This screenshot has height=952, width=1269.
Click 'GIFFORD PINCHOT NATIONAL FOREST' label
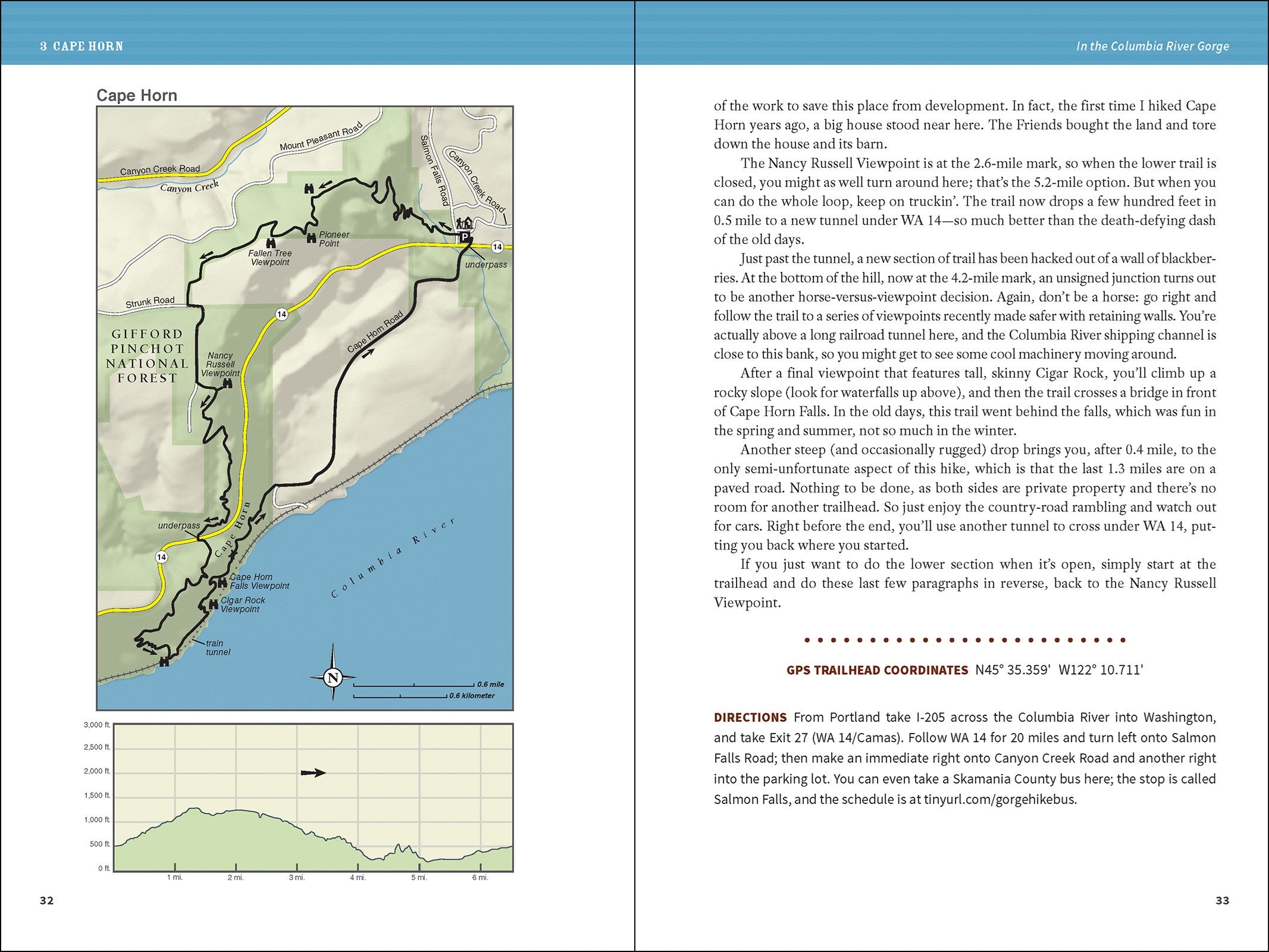(148, 356)
